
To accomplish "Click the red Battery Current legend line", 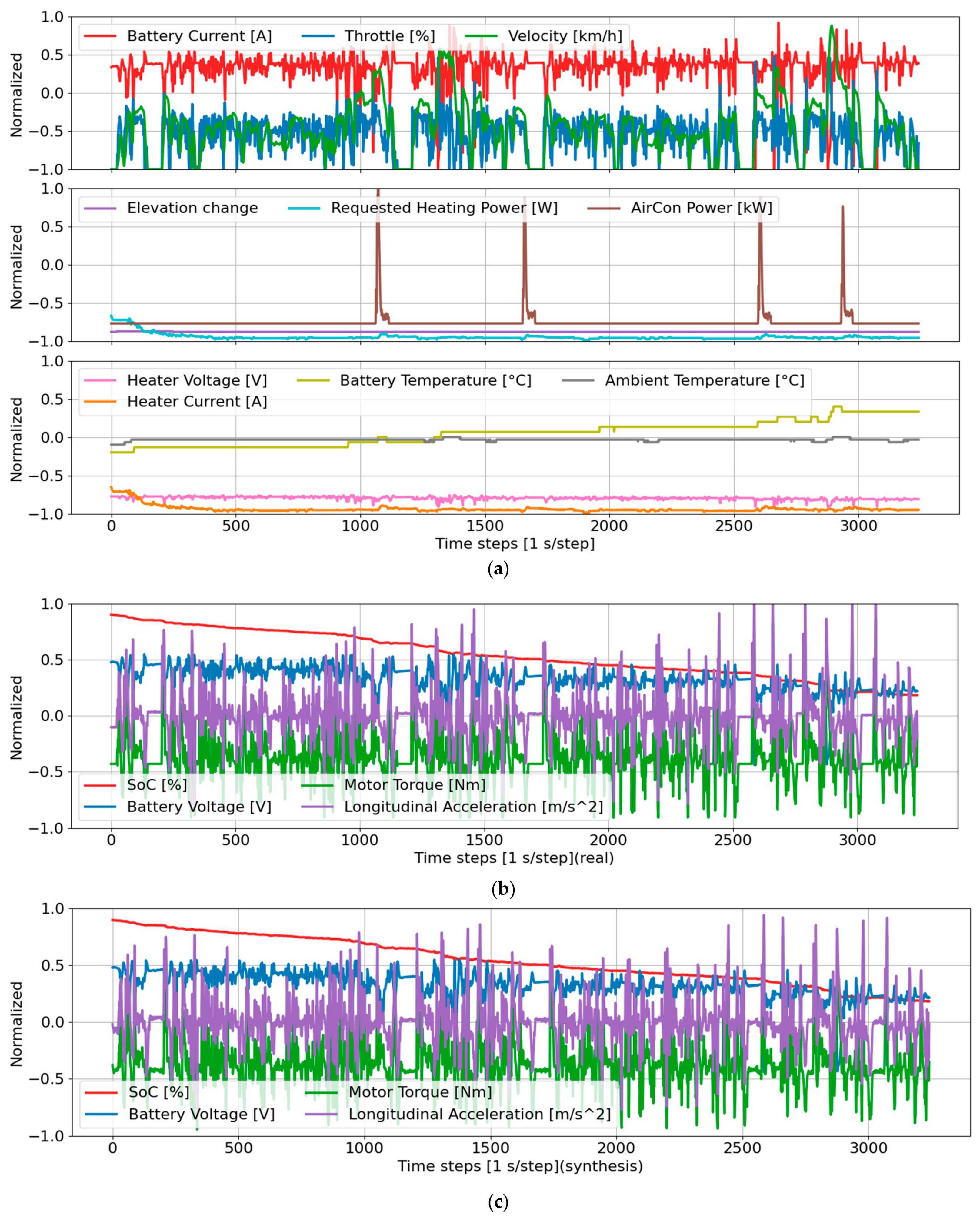I will tap(100, 36).
